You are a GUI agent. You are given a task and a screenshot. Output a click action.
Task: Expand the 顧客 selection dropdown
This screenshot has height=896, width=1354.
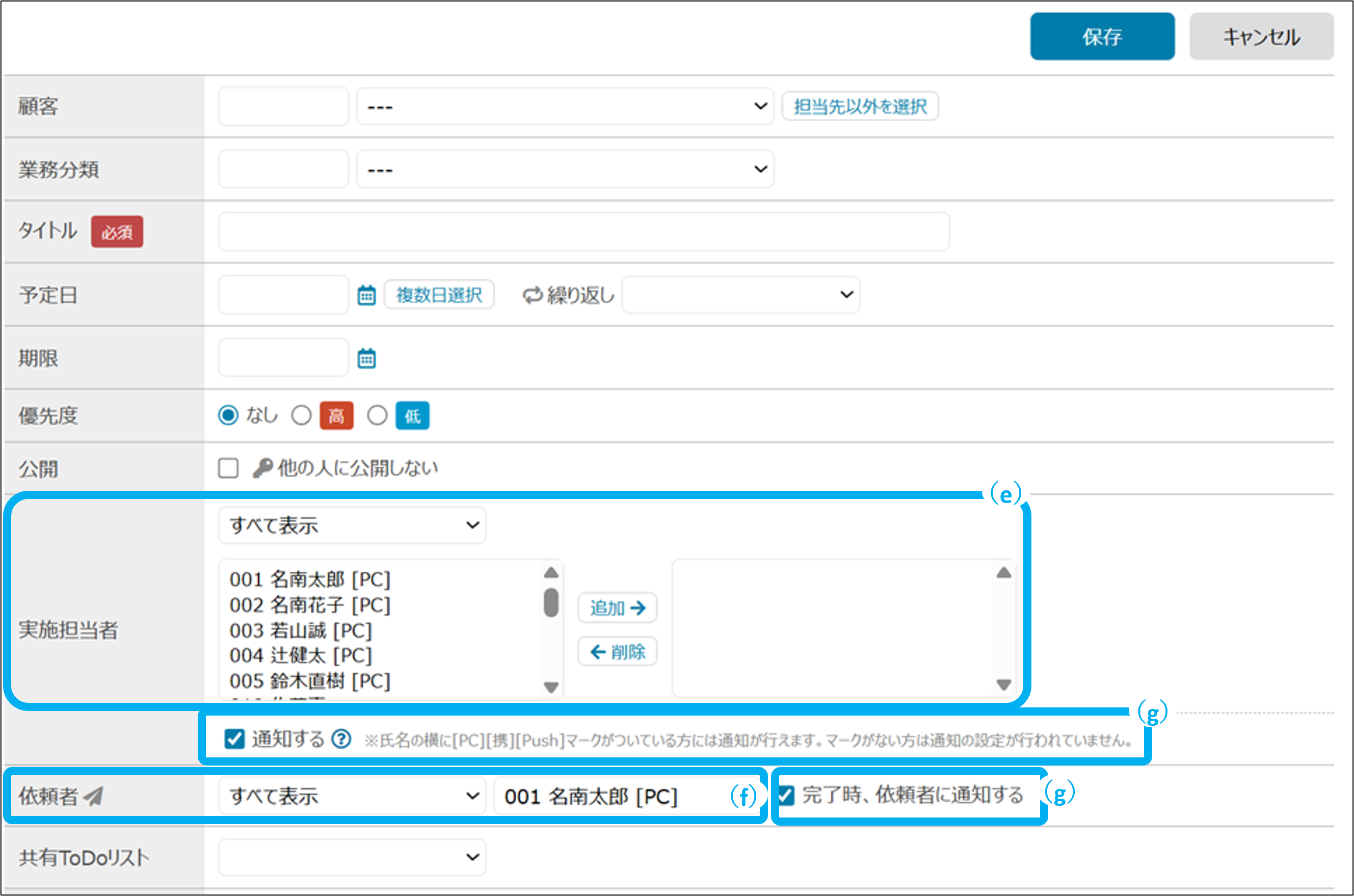[x=565, y=107]
